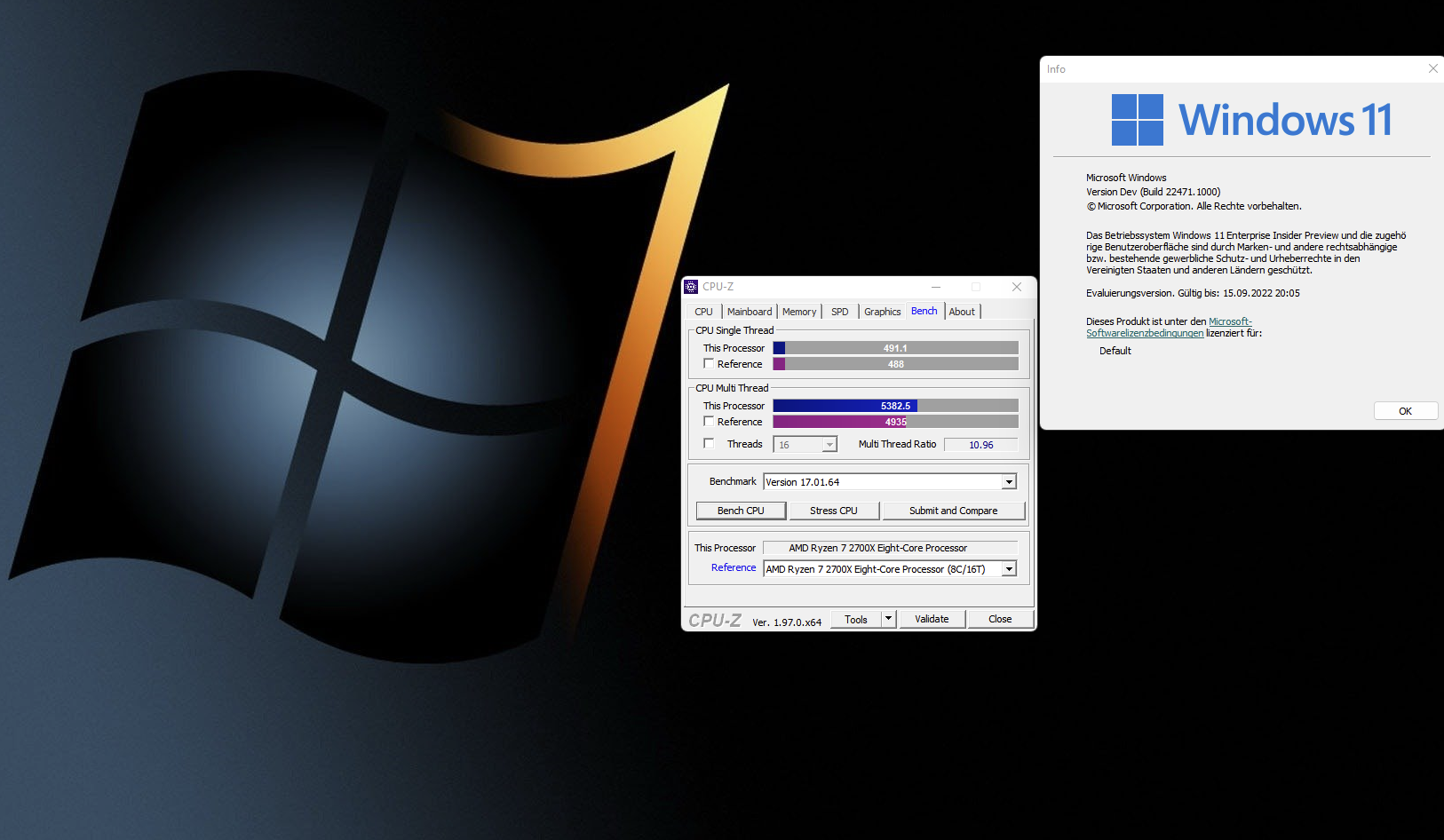This screenshot has height=840, width=1444.
Task: Click the blue Reference label beside processor dropdown
Action: click(x=734, y=567)
